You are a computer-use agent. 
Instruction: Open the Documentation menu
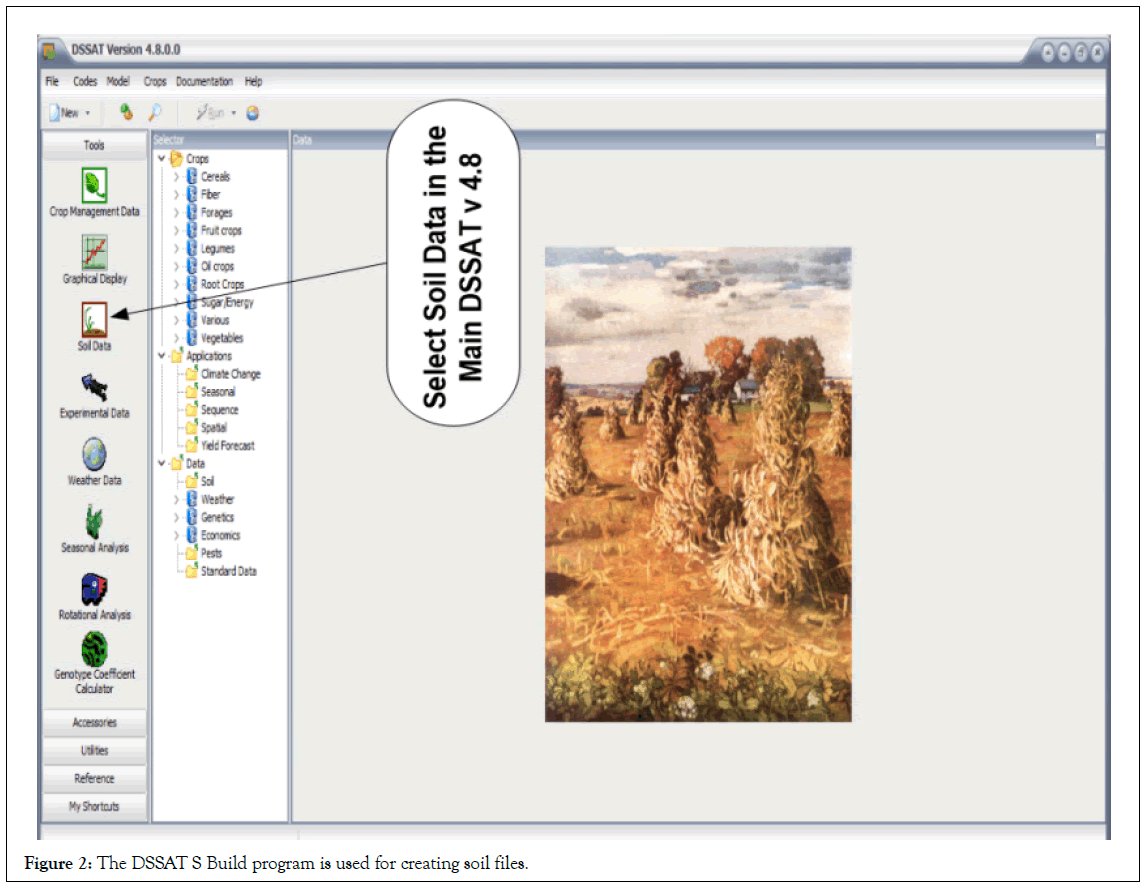point(204,82)
